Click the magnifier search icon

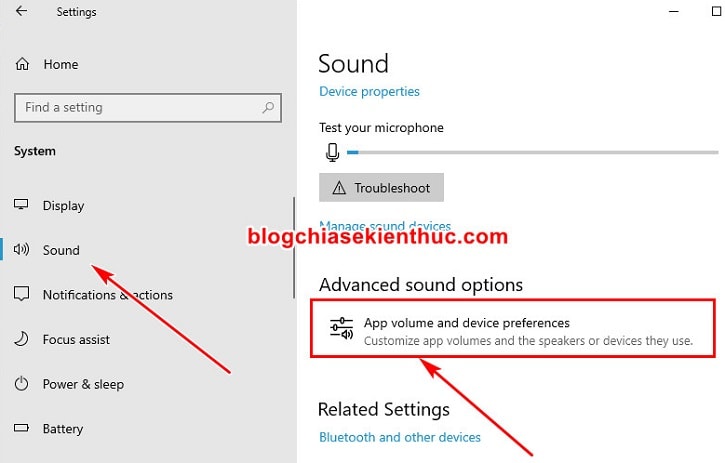(x=268, y=108)
